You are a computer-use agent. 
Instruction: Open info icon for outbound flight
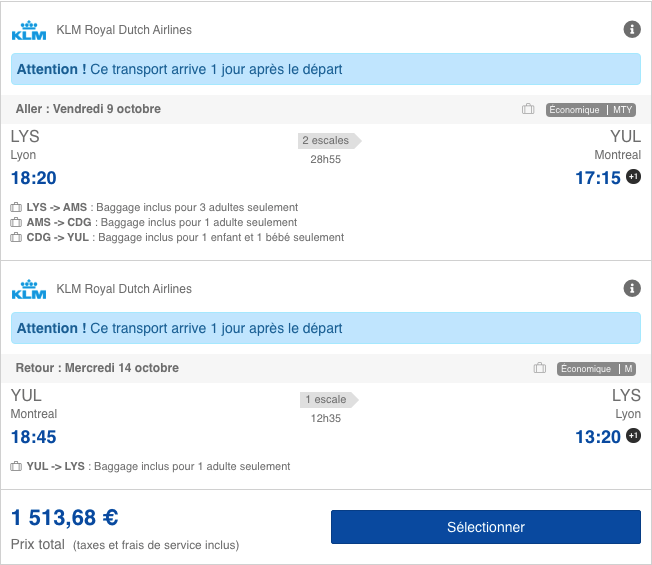point(632,30)
